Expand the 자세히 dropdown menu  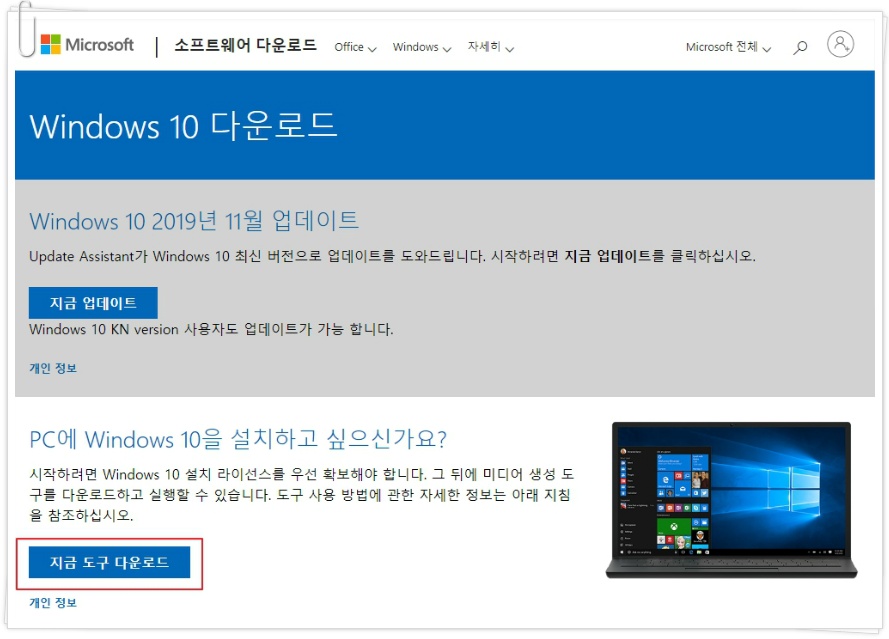[x=490, y=47]
